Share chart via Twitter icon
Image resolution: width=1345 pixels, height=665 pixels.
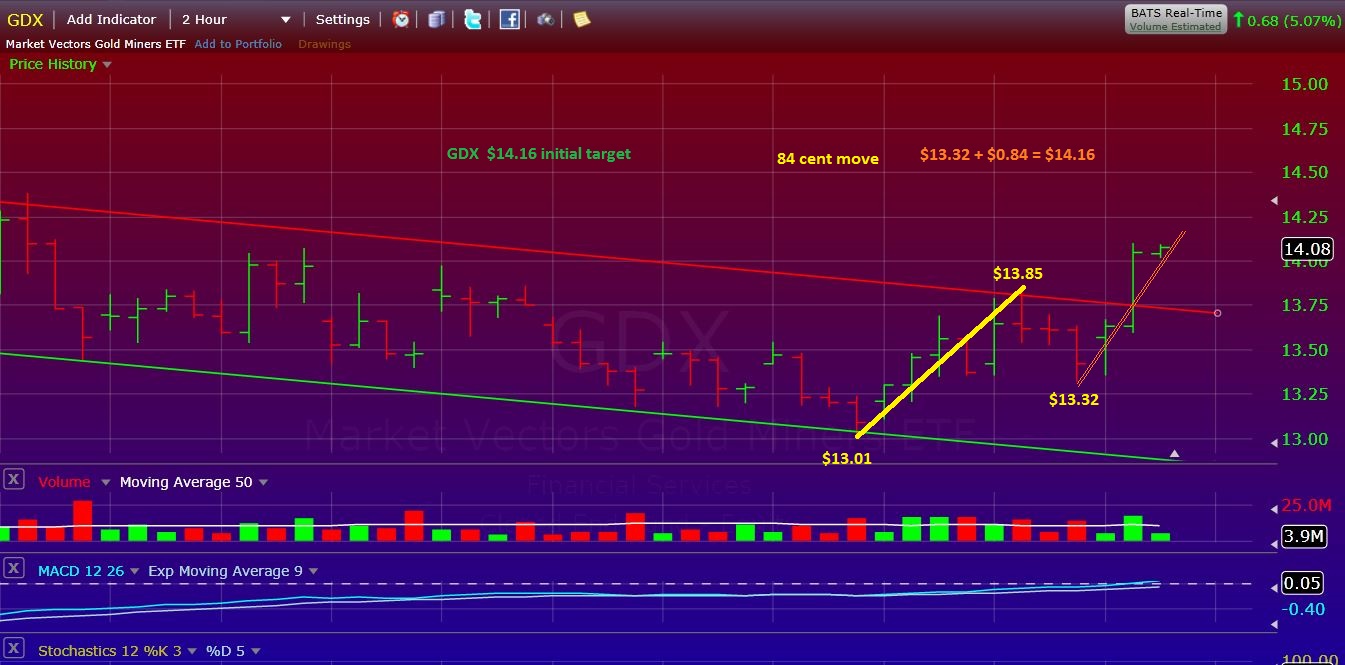click(472, 19)
